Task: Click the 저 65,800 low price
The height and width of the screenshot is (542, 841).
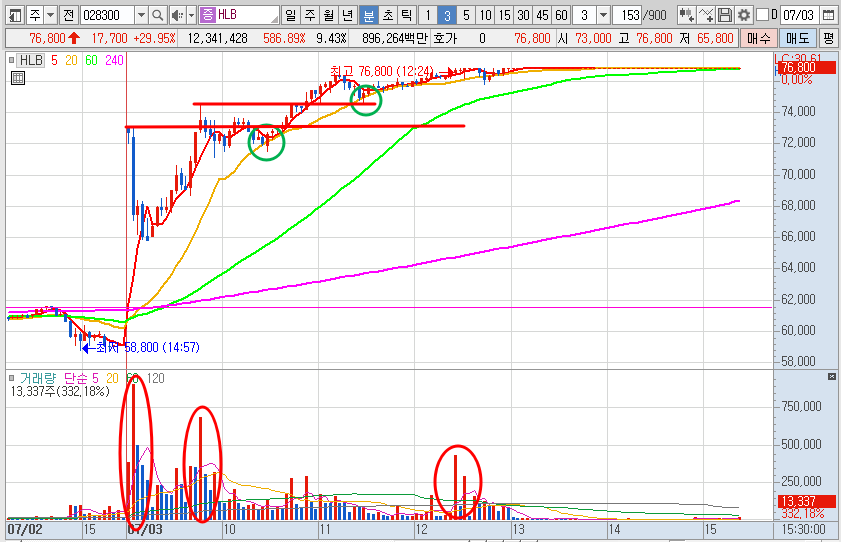Action: tap(706, 39)
